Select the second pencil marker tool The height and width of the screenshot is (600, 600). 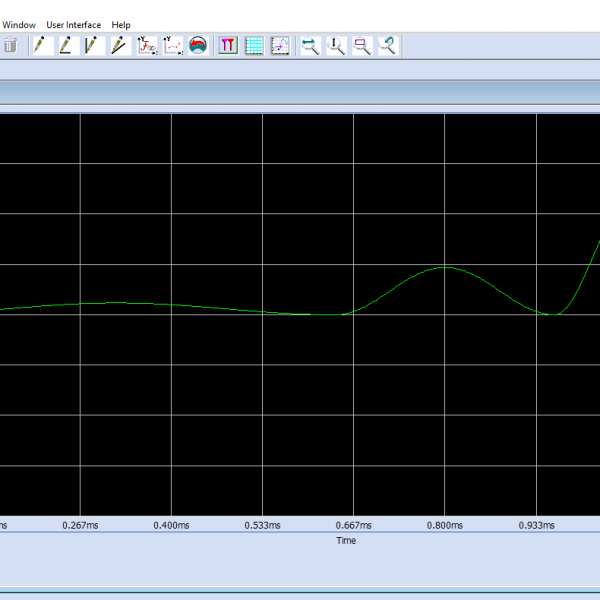[x=66, y=45]
